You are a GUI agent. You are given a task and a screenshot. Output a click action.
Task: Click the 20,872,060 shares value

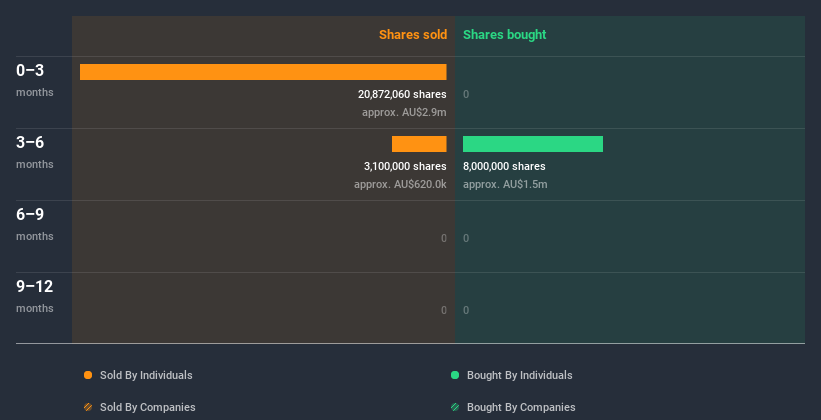pos(402,94)
